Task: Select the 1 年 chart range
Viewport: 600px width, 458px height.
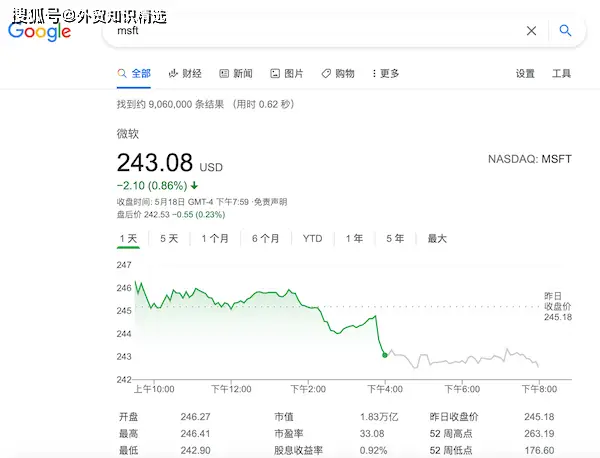Action: point(354,239)
